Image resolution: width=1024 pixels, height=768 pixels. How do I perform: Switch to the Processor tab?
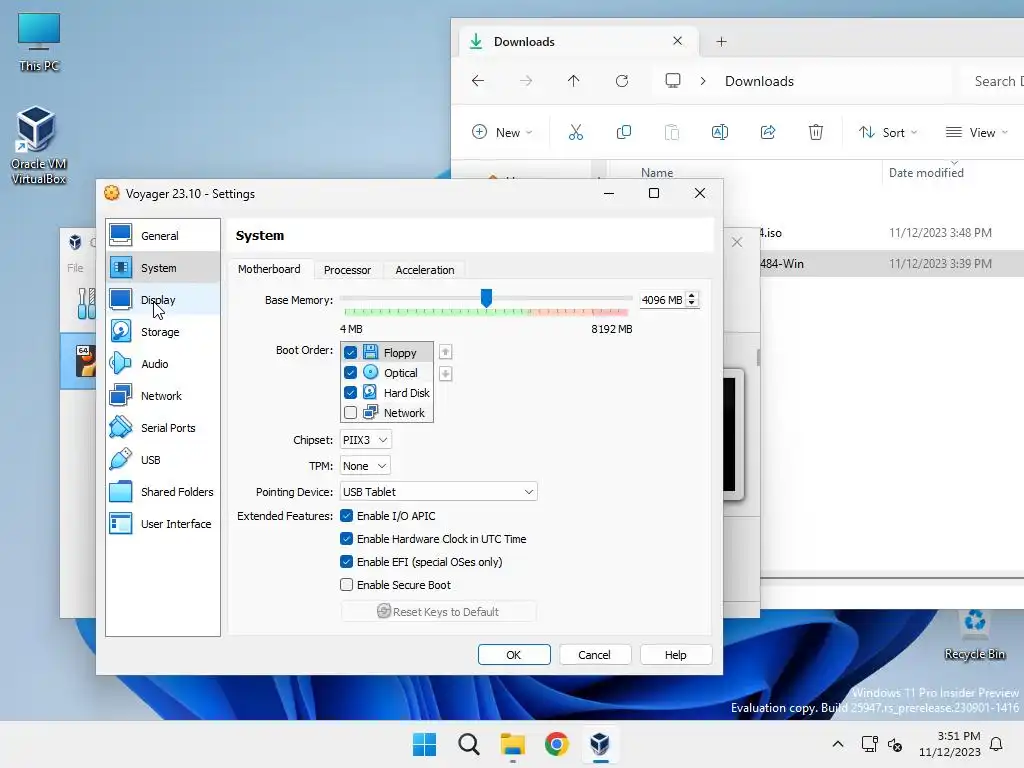point(347,270)
